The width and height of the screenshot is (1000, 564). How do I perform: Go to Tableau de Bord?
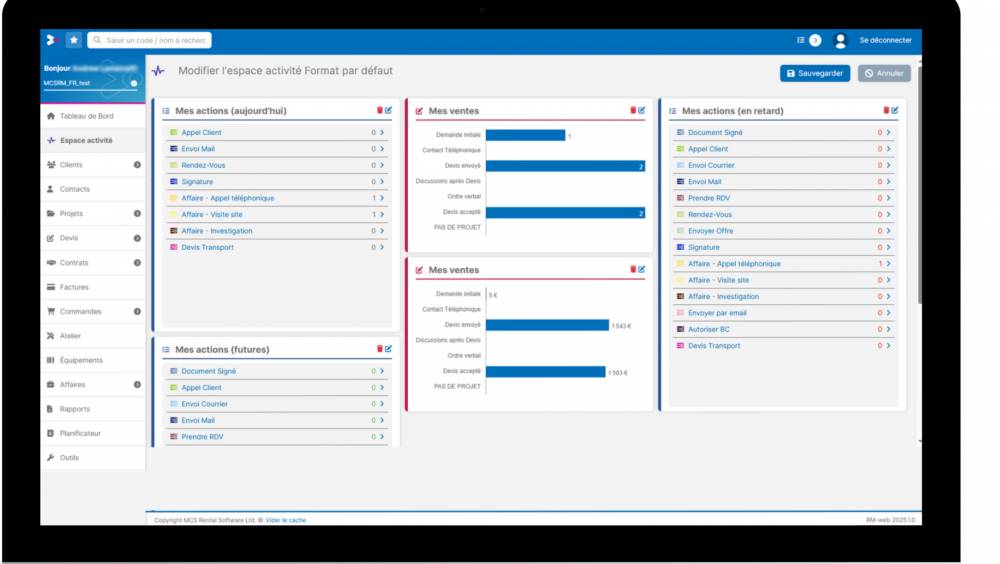[x=86, y=116]
